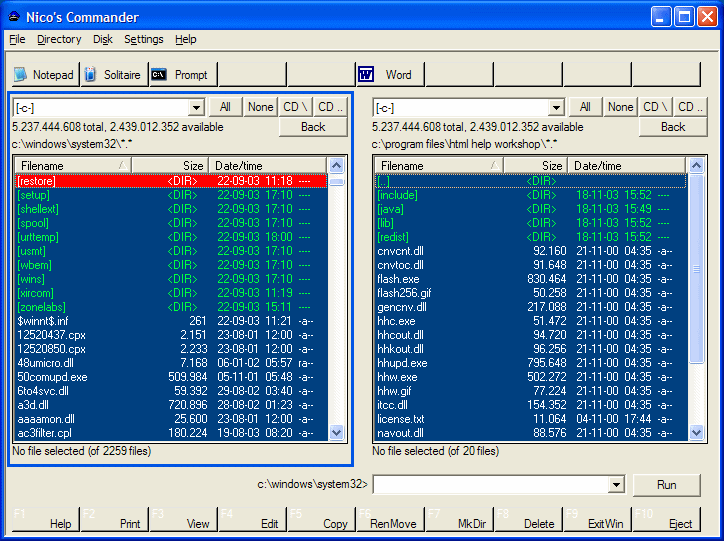Click the F1 Help button

click(x=45, y=519)
